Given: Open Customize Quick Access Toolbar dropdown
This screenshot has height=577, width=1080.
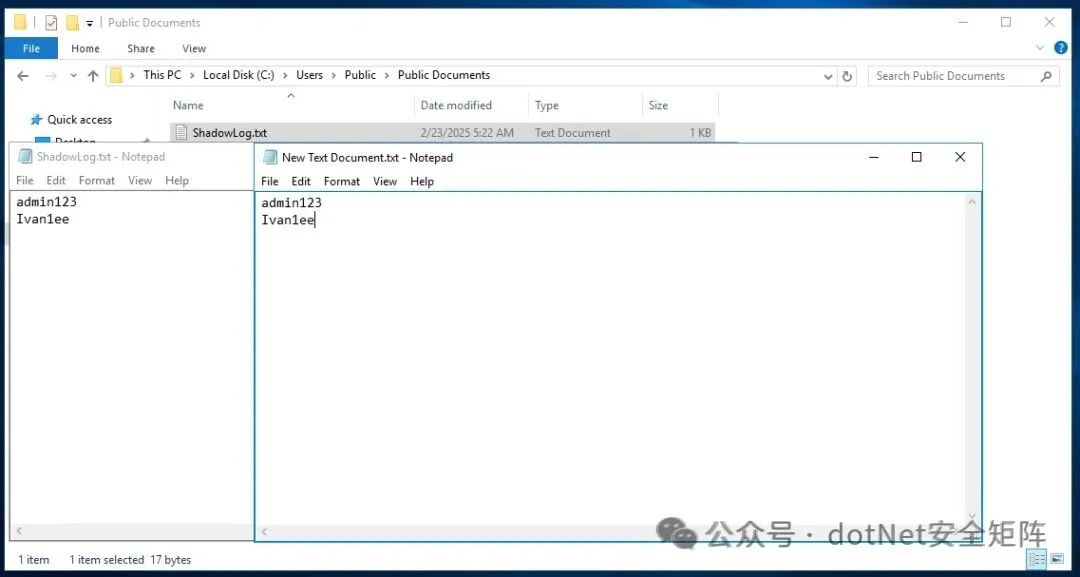Looking at the screenshot, I should (x=90, y=23).
